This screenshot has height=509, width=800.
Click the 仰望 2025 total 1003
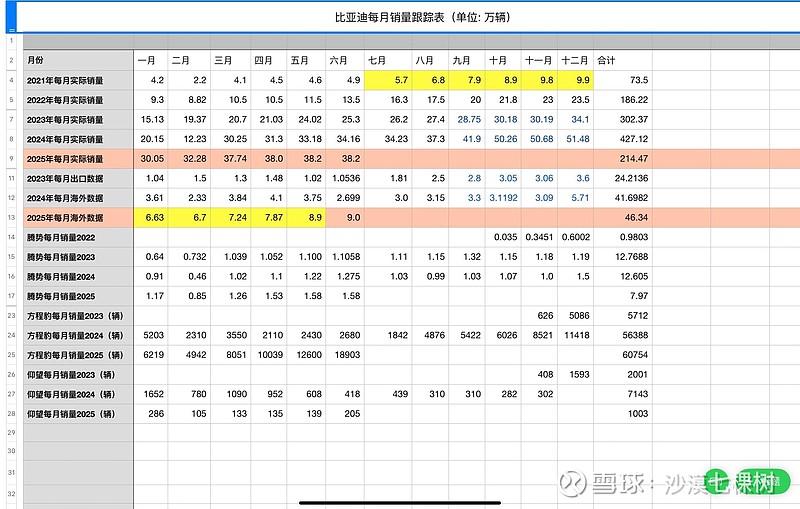tap(623, 414)
